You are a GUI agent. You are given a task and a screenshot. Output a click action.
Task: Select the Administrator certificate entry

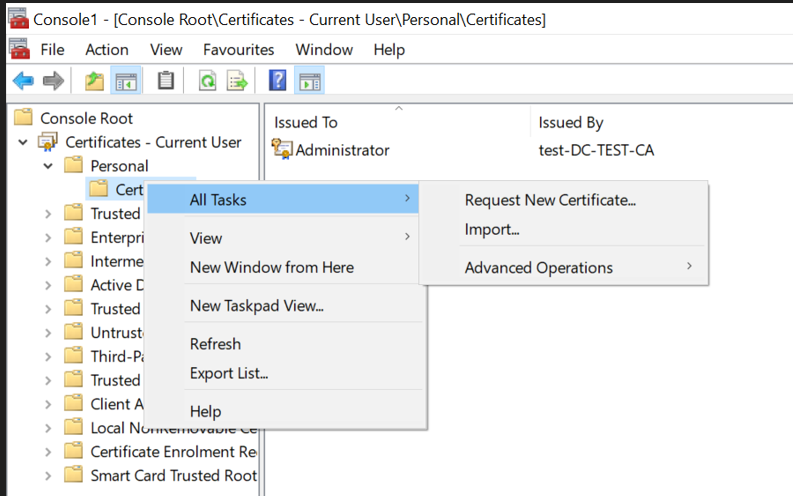(x=342, y=150)
